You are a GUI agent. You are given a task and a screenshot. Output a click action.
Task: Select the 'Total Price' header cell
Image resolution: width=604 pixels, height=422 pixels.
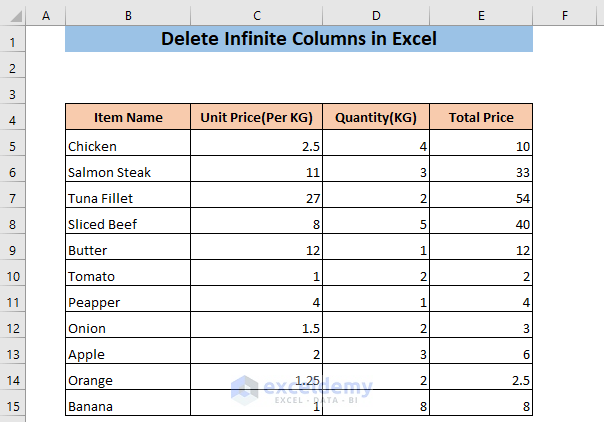[481, 118]
